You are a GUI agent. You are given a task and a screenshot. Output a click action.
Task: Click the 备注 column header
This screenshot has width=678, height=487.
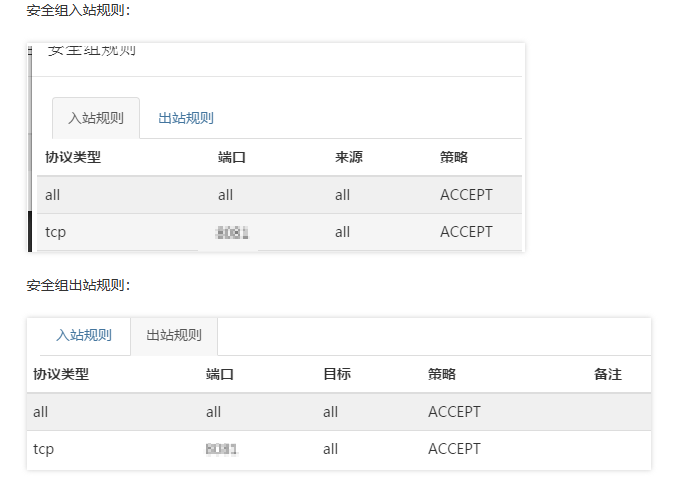pos(608,374)
